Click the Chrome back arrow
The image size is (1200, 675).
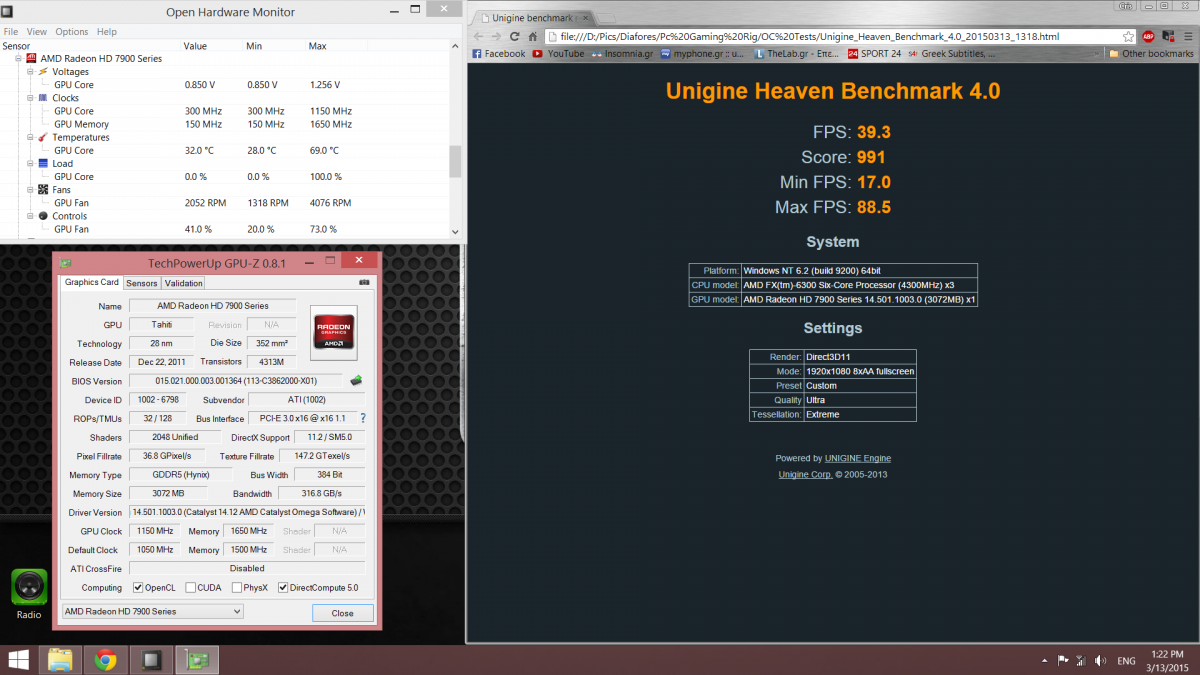point(478,37)
